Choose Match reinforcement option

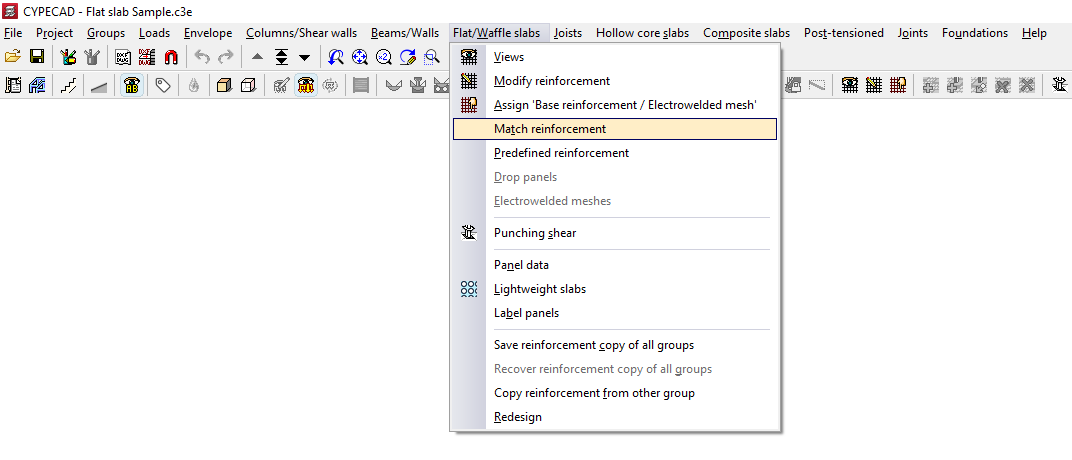(615, 129)
